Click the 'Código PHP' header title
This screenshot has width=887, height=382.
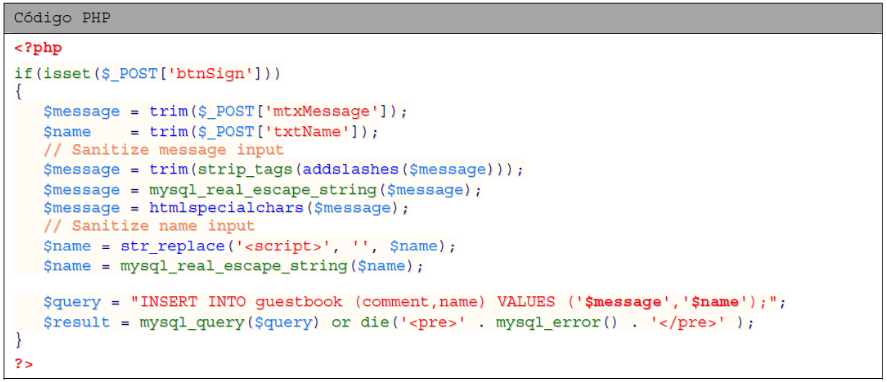62,18
